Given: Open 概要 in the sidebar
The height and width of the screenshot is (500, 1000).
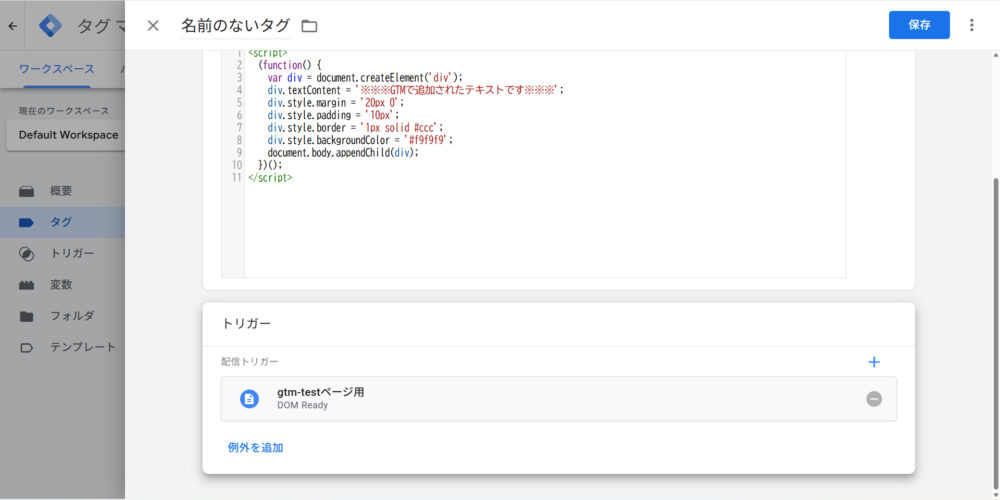Looking at the screenshot, I should click(60, 191).
